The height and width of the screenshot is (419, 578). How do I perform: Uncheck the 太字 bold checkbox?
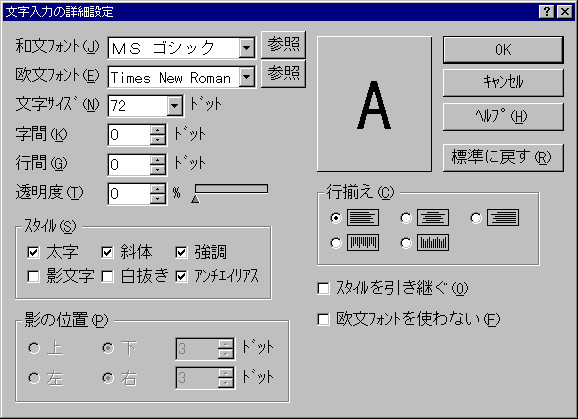[x=33, y=252]
